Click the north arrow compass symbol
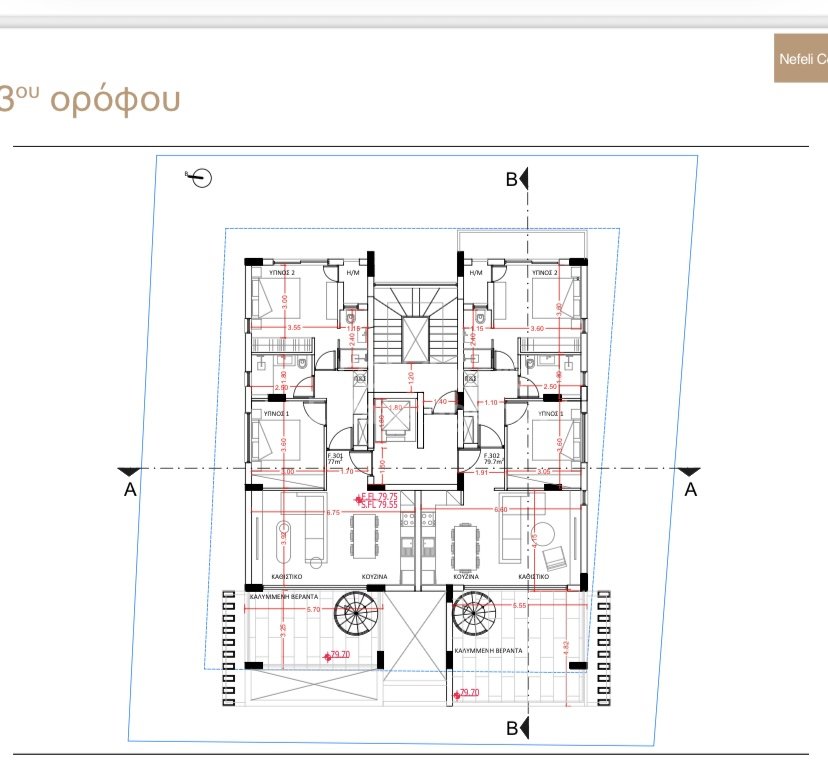The height and width of the screenshot is (762, 828). (199, 178)
